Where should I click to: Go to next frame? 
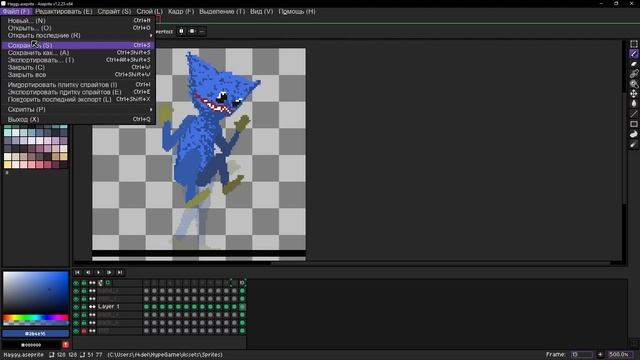pyautogui.click(x=109, y=272)
